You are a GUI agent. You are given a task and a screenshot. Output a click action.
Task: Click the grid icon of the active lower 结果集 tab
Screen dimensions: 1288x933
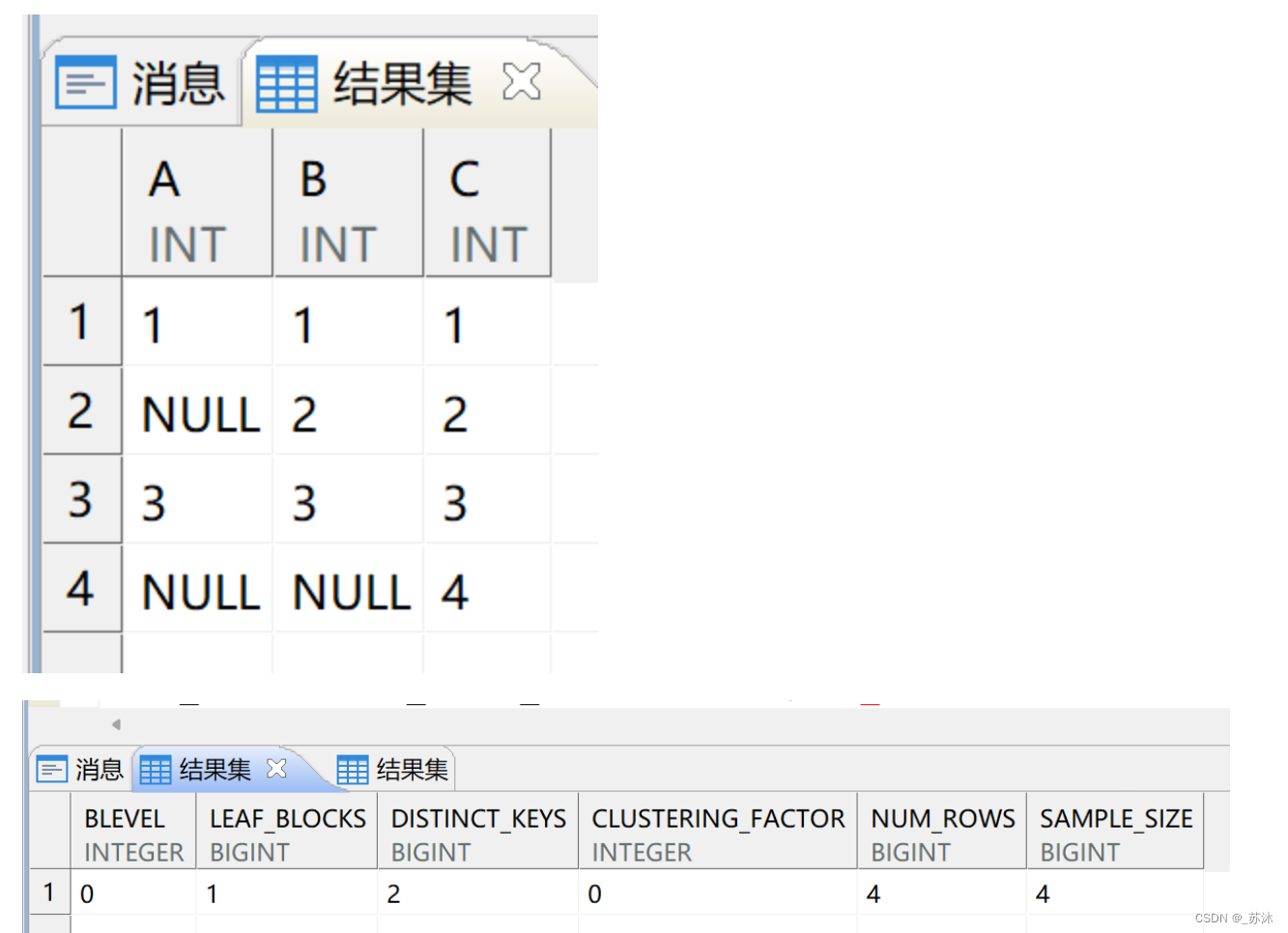[x=155, y=769]
